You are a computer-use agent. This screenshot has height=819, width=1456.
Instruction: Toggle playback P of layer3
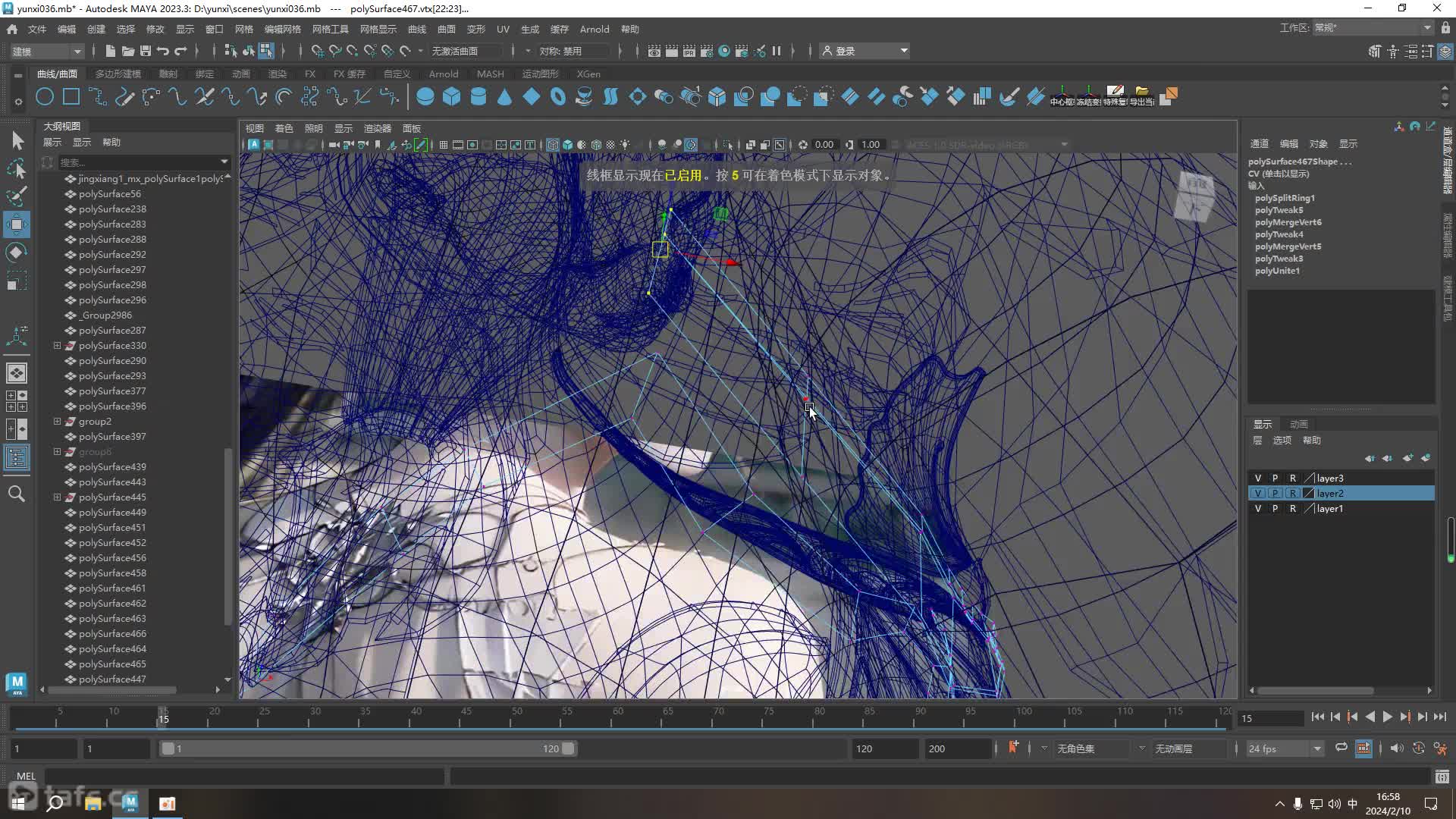click(1276, 479)
